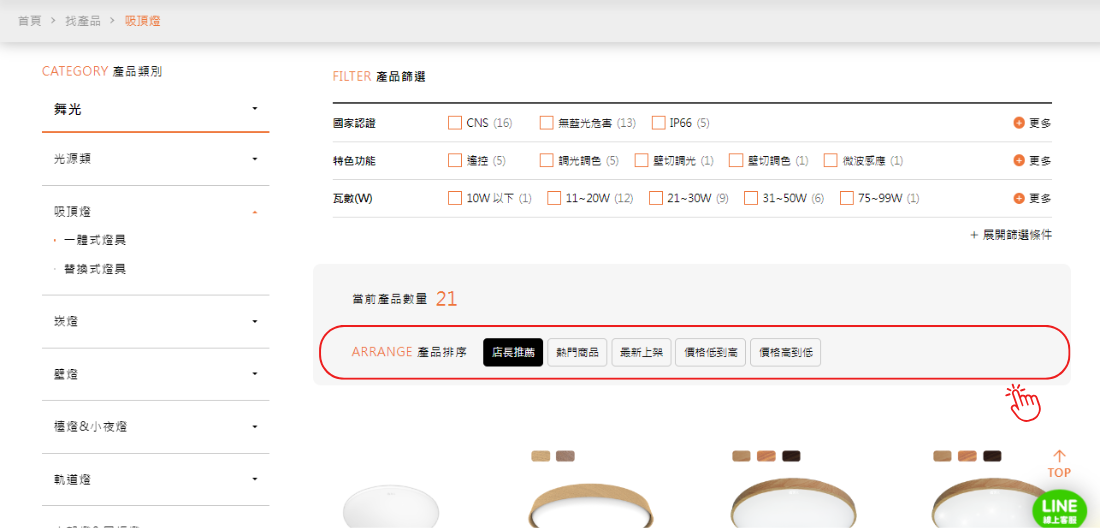The width and height of the screenshot is (1100, 528).
Task: Collapse the 吸頂燈 category
Action: pyautogui.click(x=255, y=212)
